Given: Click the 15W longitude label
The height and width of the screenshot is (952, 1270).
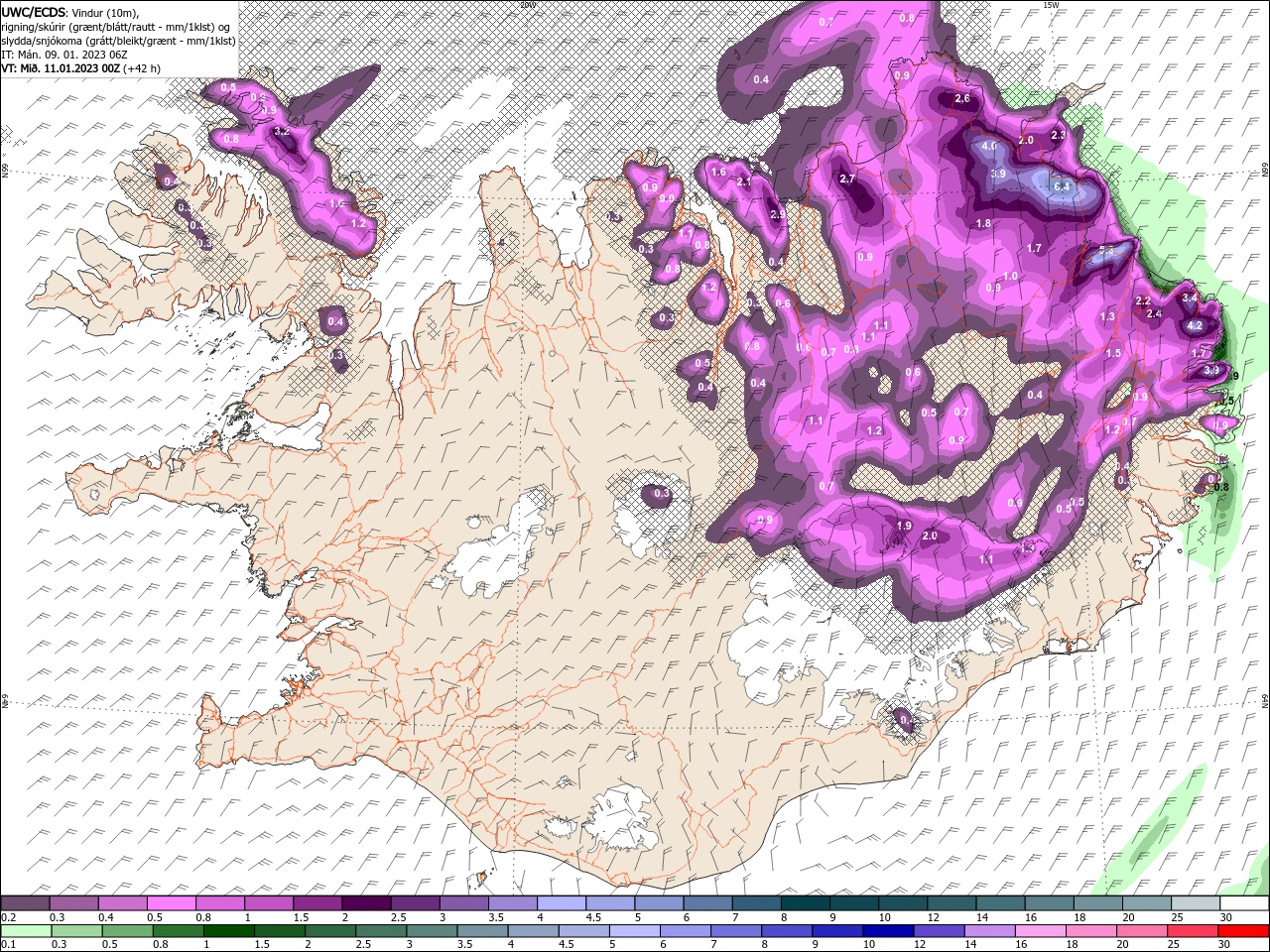Looking at the screenshot, I should click(1050, 4).
